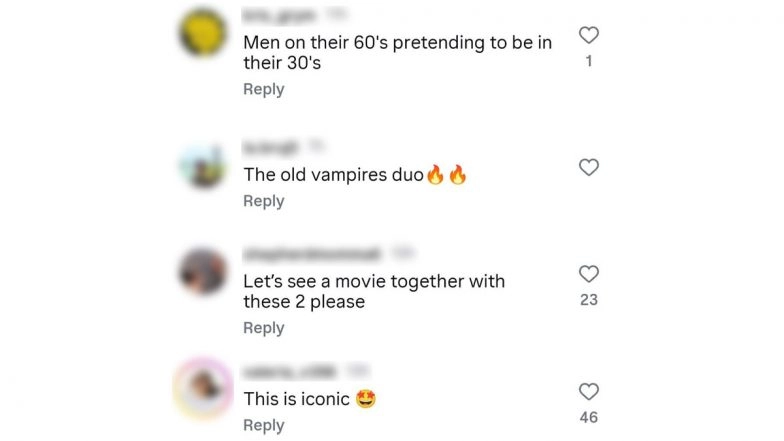784x441 pixels.
Task: Open blurred username above "old vampires duo"
Action: [x=270, y=147]
